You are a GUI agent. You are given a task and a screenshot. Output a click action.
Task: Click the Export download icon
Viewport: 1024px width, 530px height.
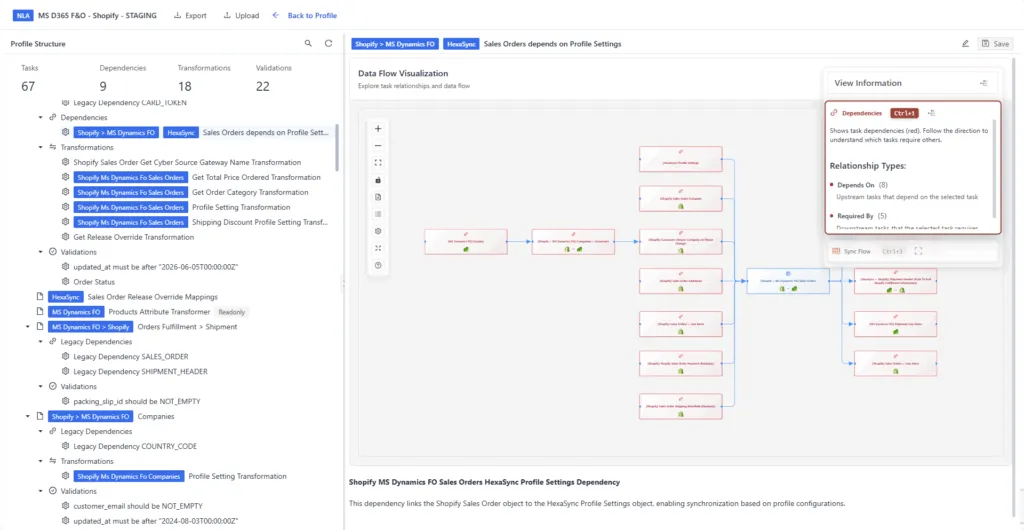(x=177, y=16)
